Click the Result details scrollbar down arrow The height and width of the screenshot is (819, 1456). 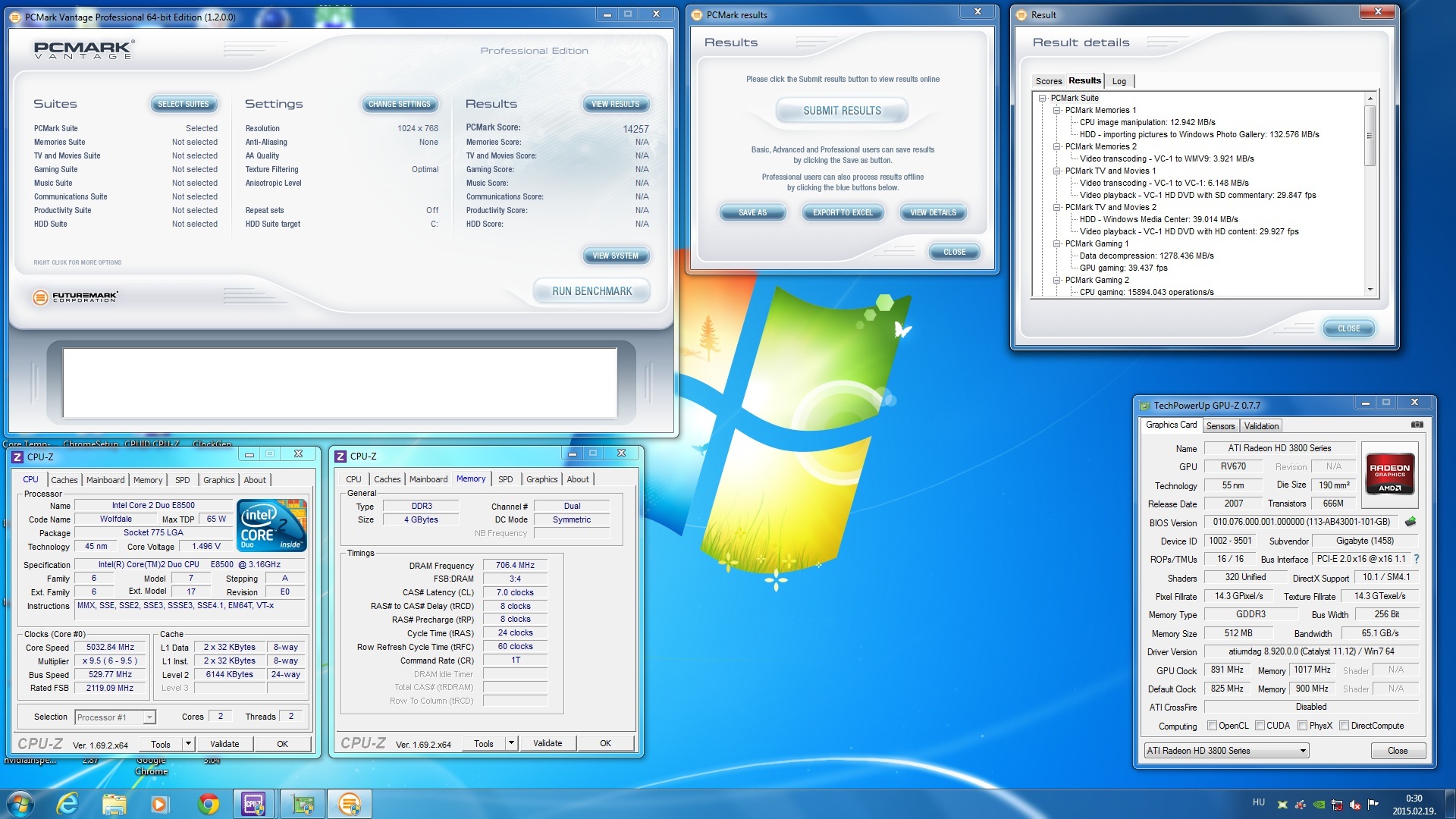[1370, 290]
